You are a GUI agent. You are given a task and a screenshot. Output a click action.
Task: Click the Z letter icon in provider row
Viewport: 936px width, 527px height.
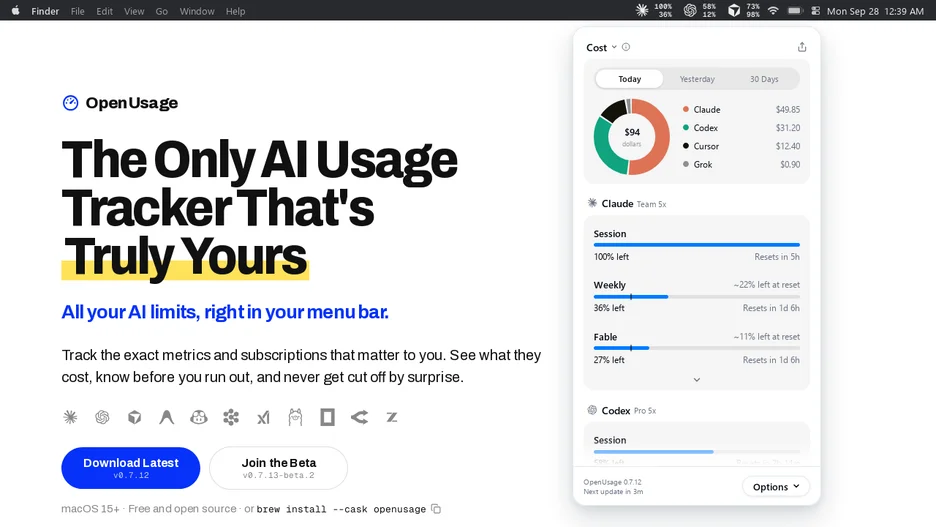(392, 417)
